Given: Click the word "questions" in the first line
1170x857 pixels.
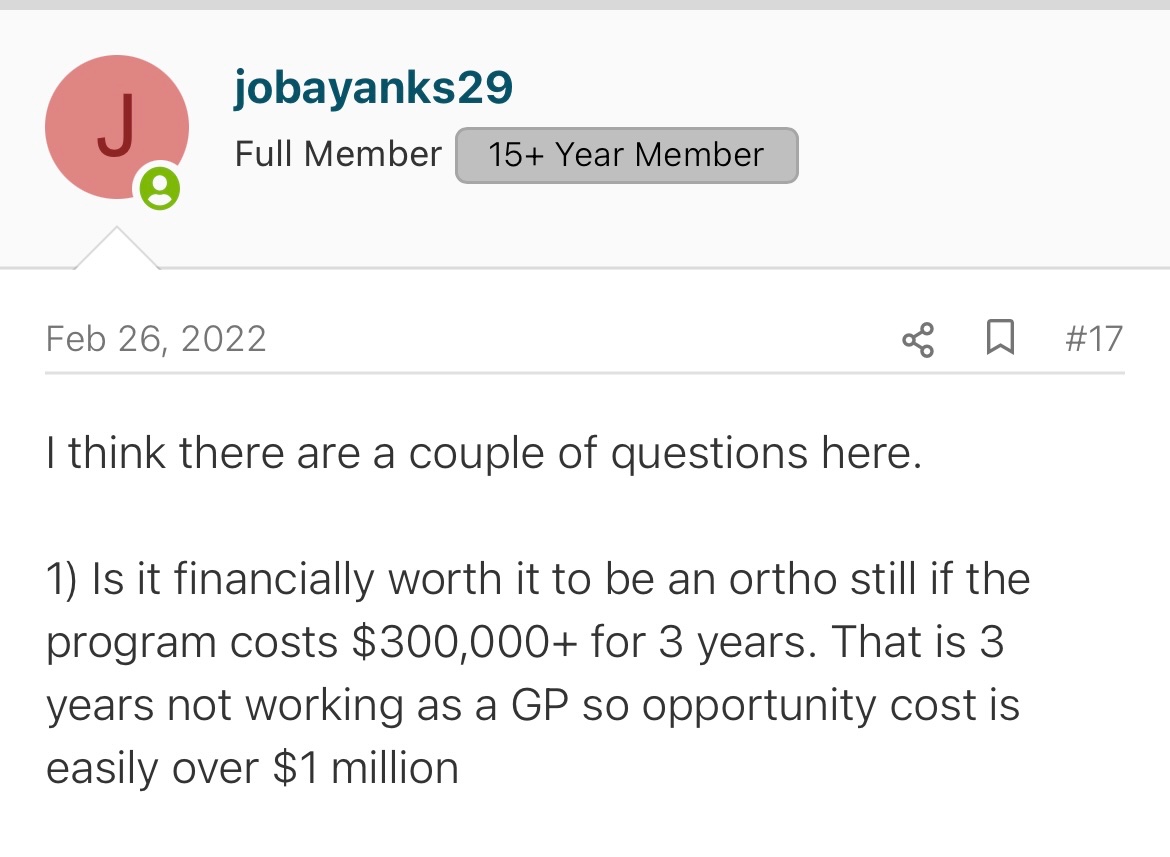Looking at the screenshot, I should tap(710, 454).
